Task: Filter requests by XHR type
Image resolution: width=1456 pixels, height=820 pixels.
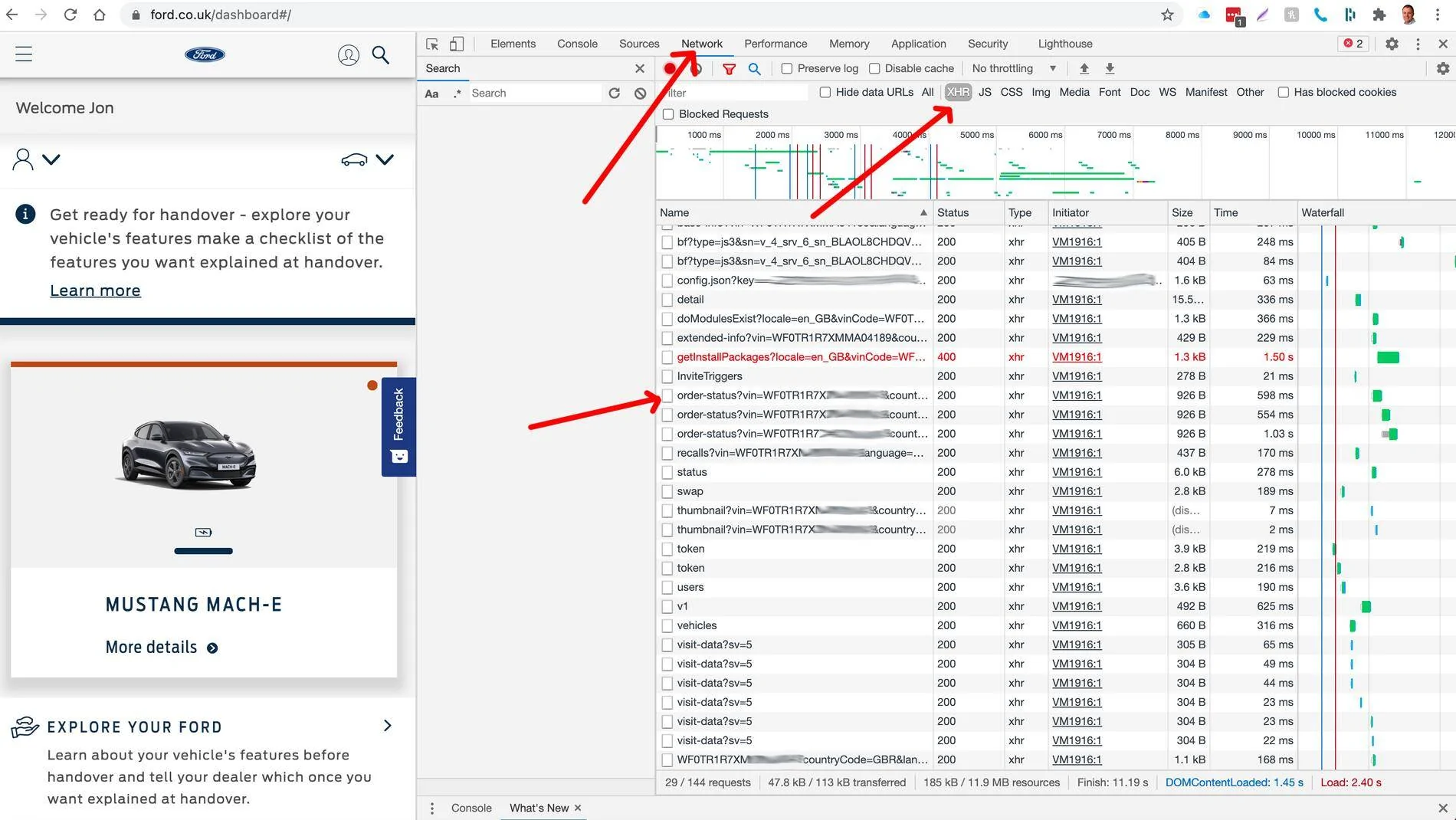Action: [x=958, y=92]
